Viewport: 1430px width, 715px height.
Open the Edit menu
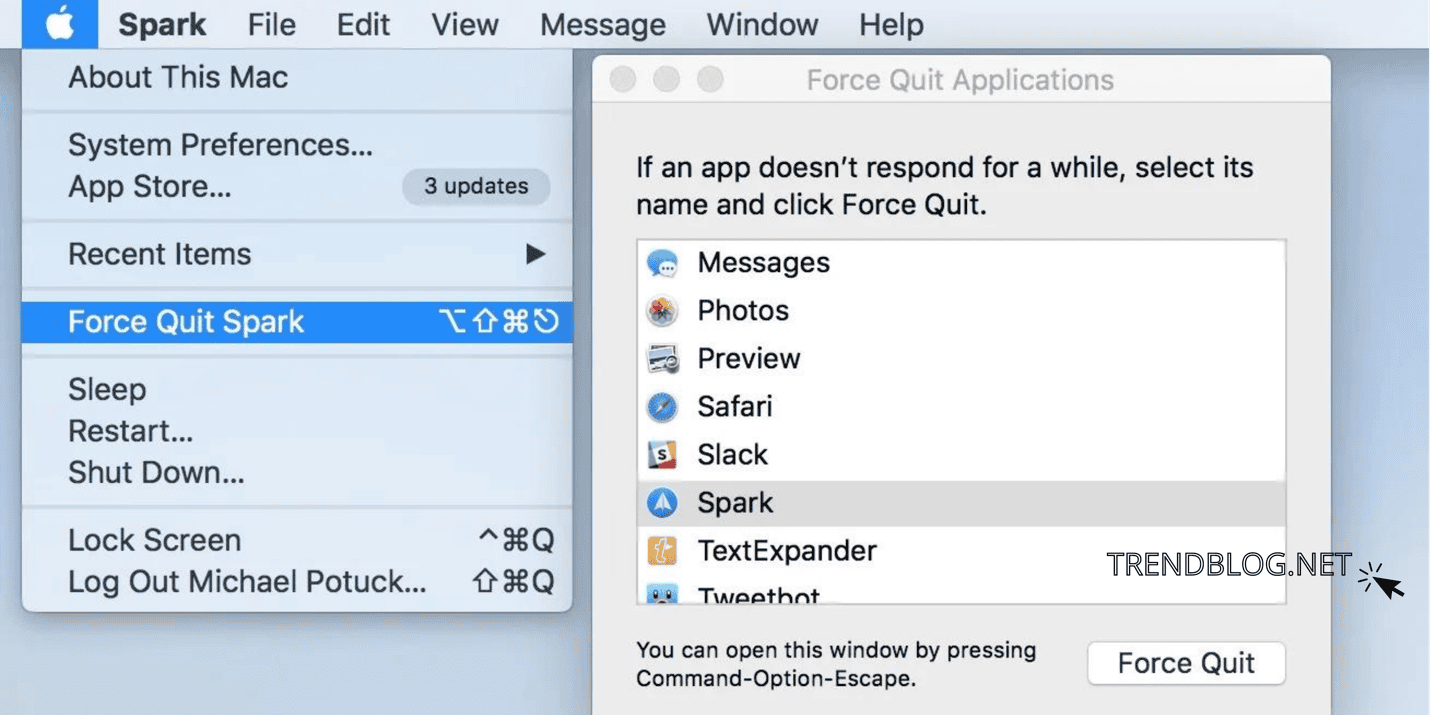click(364, 24)
